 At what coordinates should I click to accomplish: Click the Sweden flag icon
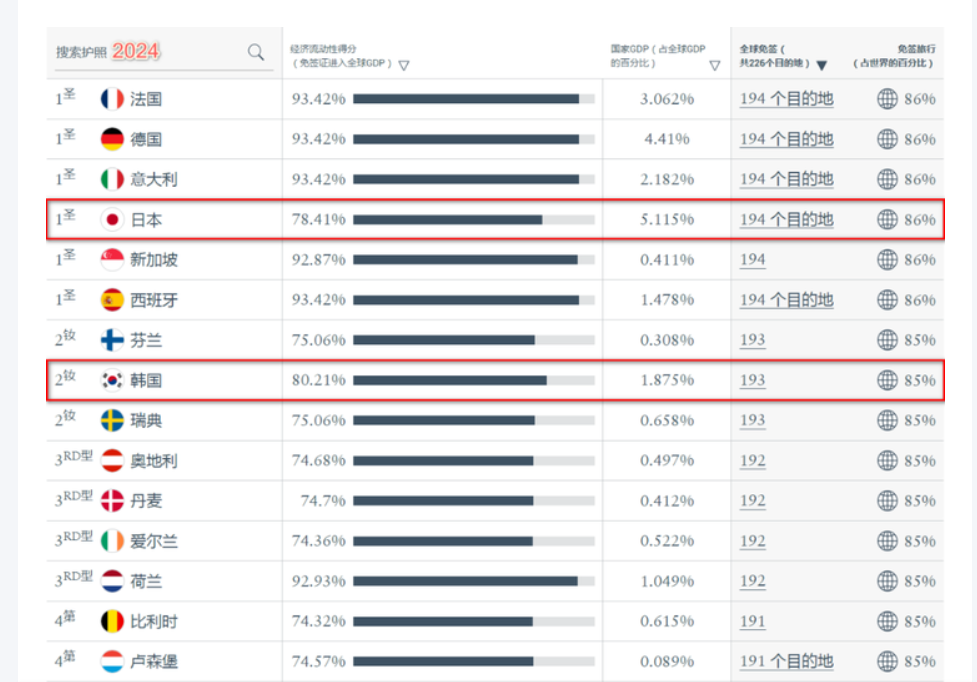click(x=112, y=420)
